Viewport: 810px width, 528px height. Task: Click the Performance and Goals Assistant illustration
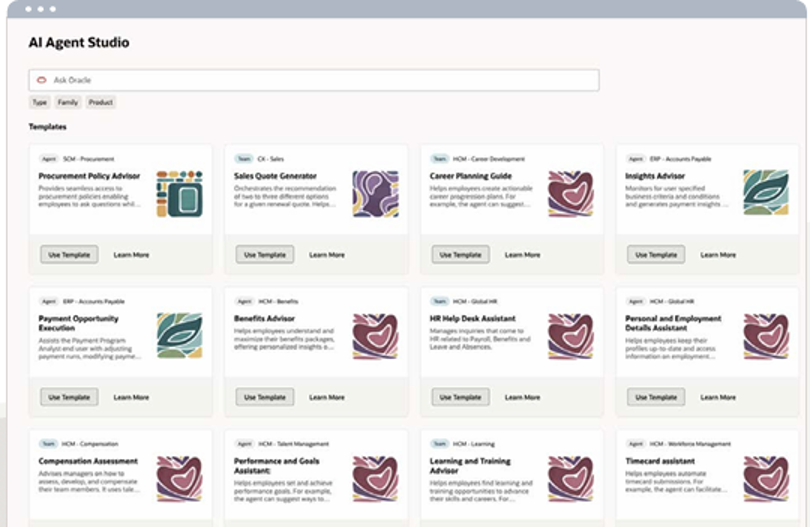[x=376, y=479]
